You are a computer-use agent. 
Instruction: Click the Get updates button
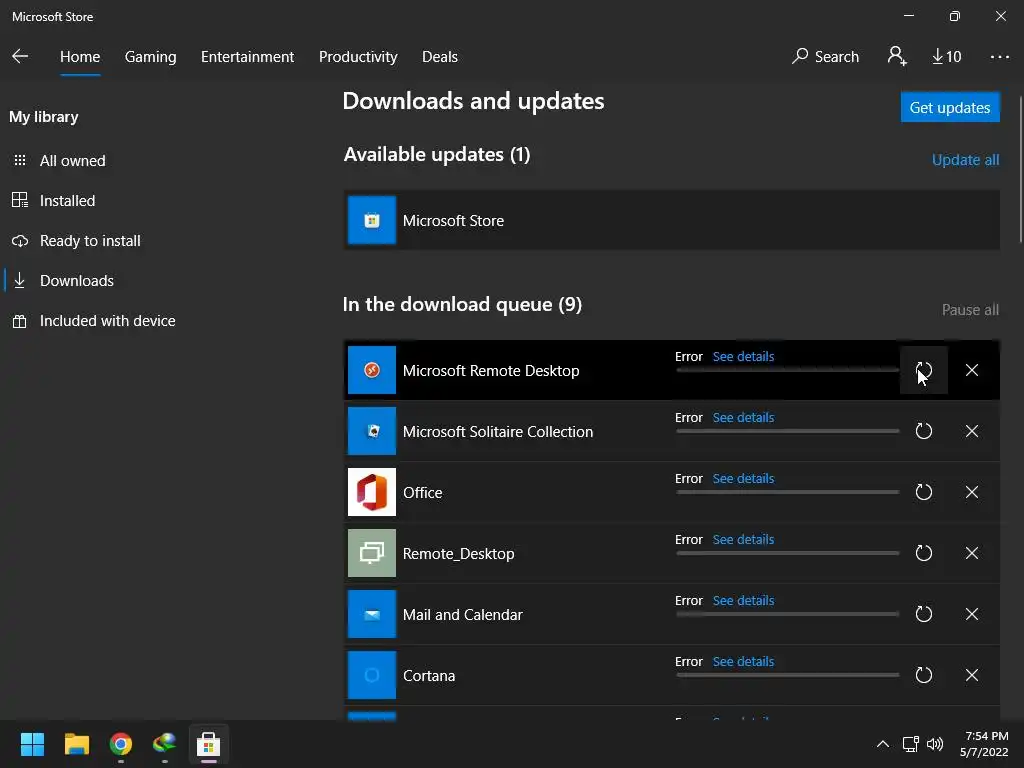point(950,107)
